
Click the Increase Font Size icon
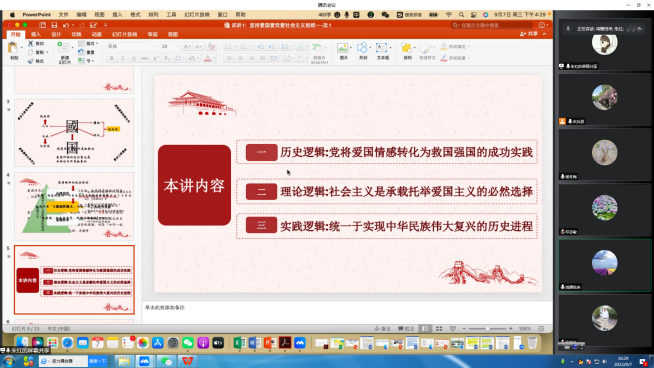pos(187,46)
